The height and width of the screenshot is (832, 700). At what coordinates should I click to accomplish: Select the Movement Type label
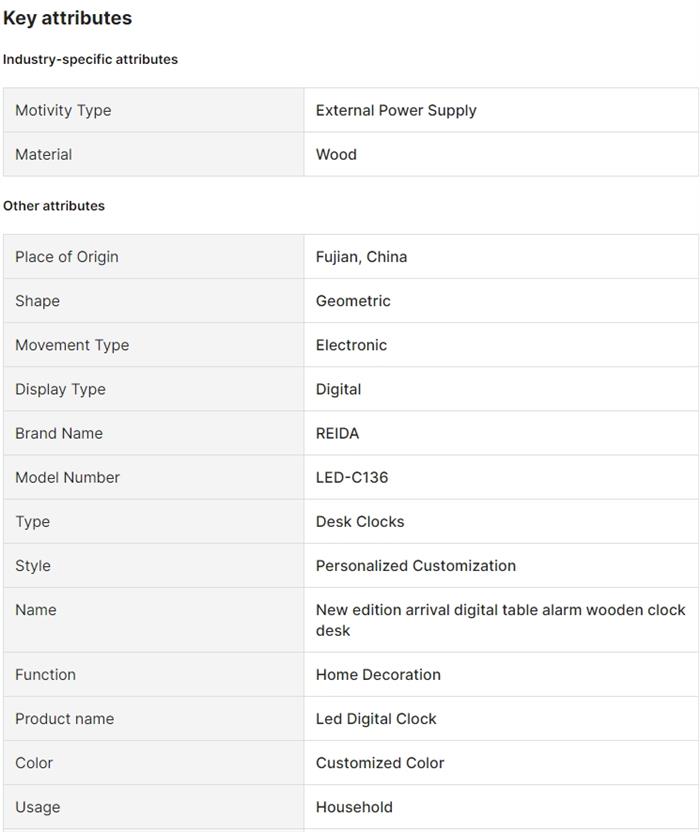[72, 345]
